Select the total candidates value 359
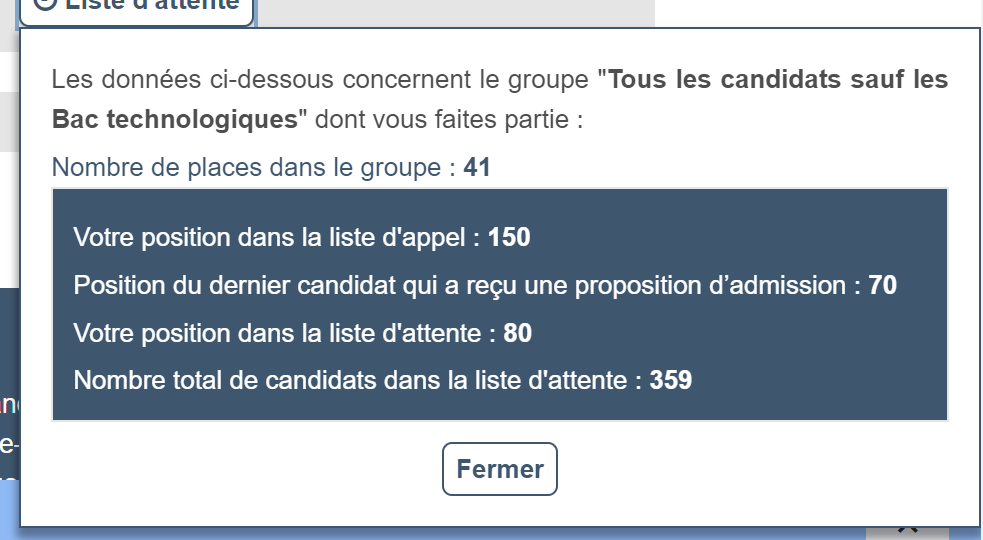This screenshot has width=983, height=540. [671, 380]
